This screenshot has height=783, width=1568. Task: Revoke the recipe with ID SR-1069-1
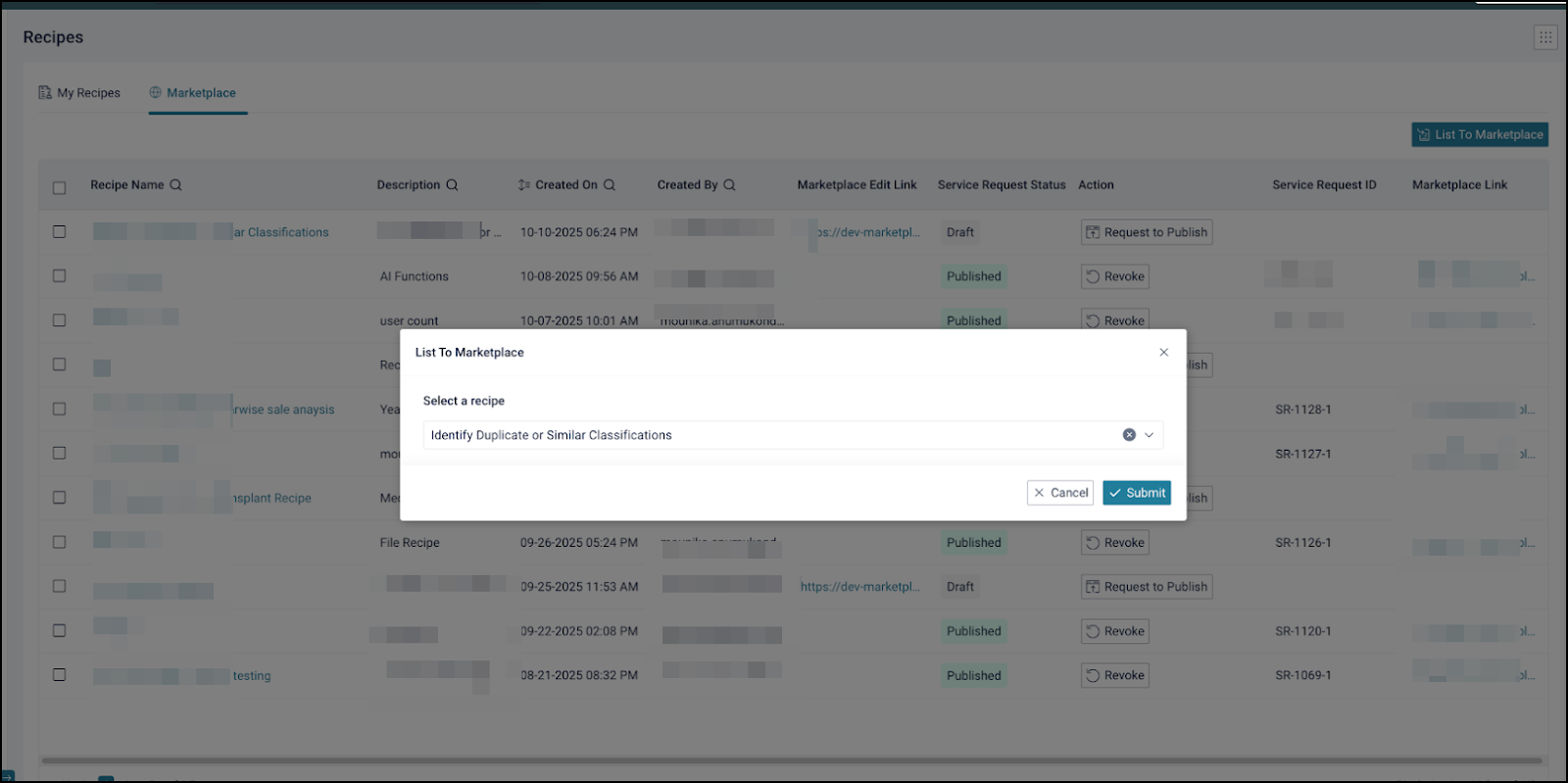[1115, 675]
